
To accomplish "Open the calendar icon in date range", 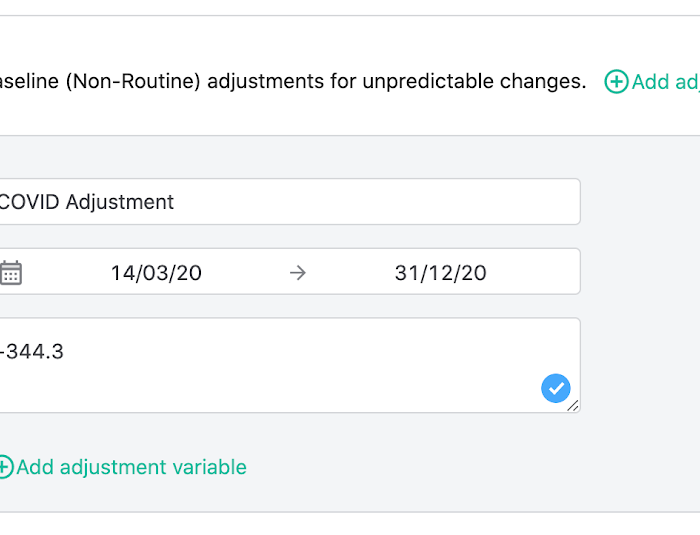I will pos(11,272).
